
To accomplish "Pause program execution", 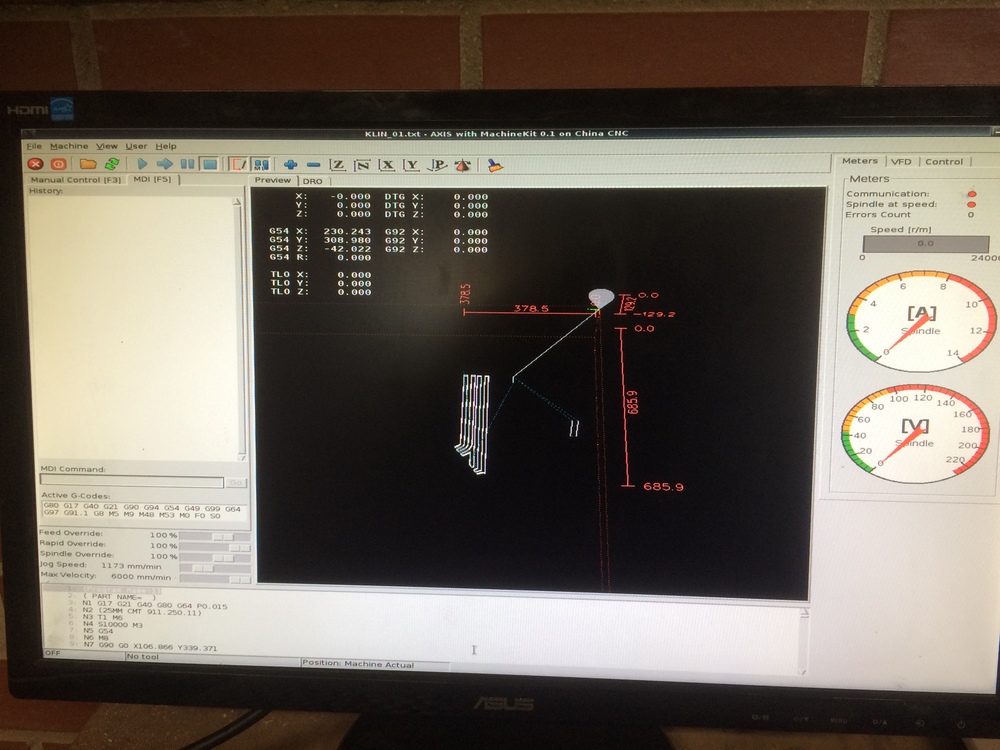I will point(187,164).
